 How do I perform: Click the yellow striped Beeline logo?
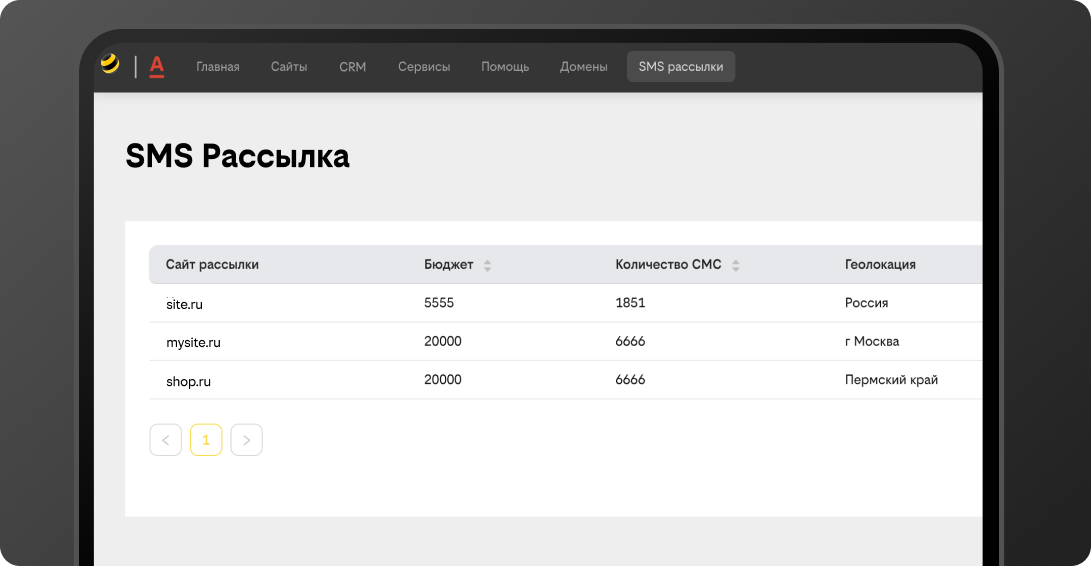[x=110, y=64]
